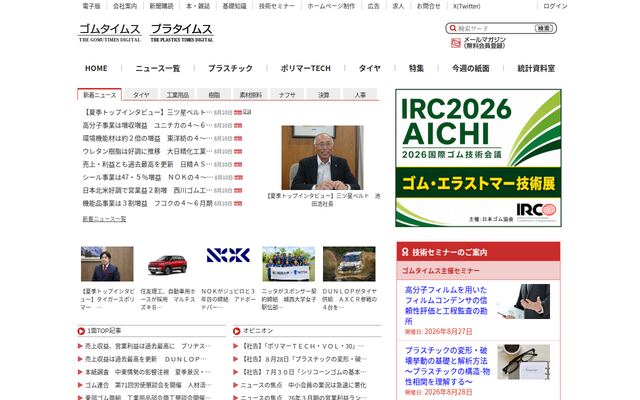This screenshot has height=400, width=640.
Task: Open 新聞購読 in the top bar
Action: (161, 6)
